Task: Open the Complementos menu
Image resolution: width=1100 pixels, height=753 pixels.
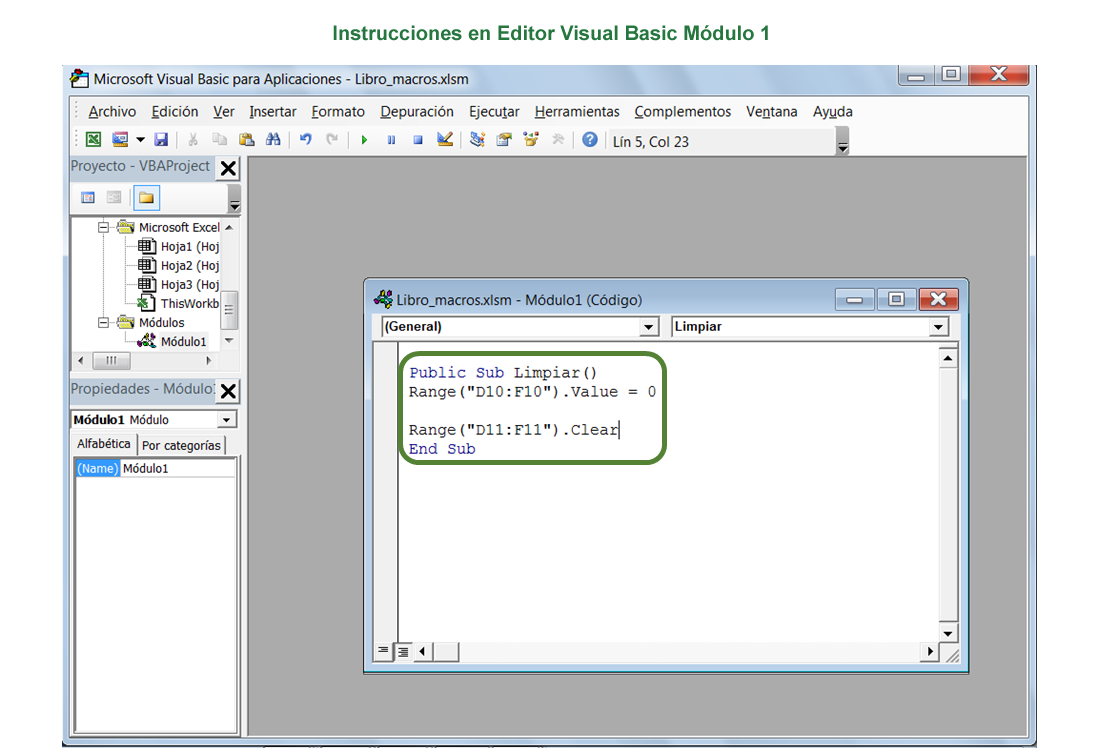Action: click(683, 112)
